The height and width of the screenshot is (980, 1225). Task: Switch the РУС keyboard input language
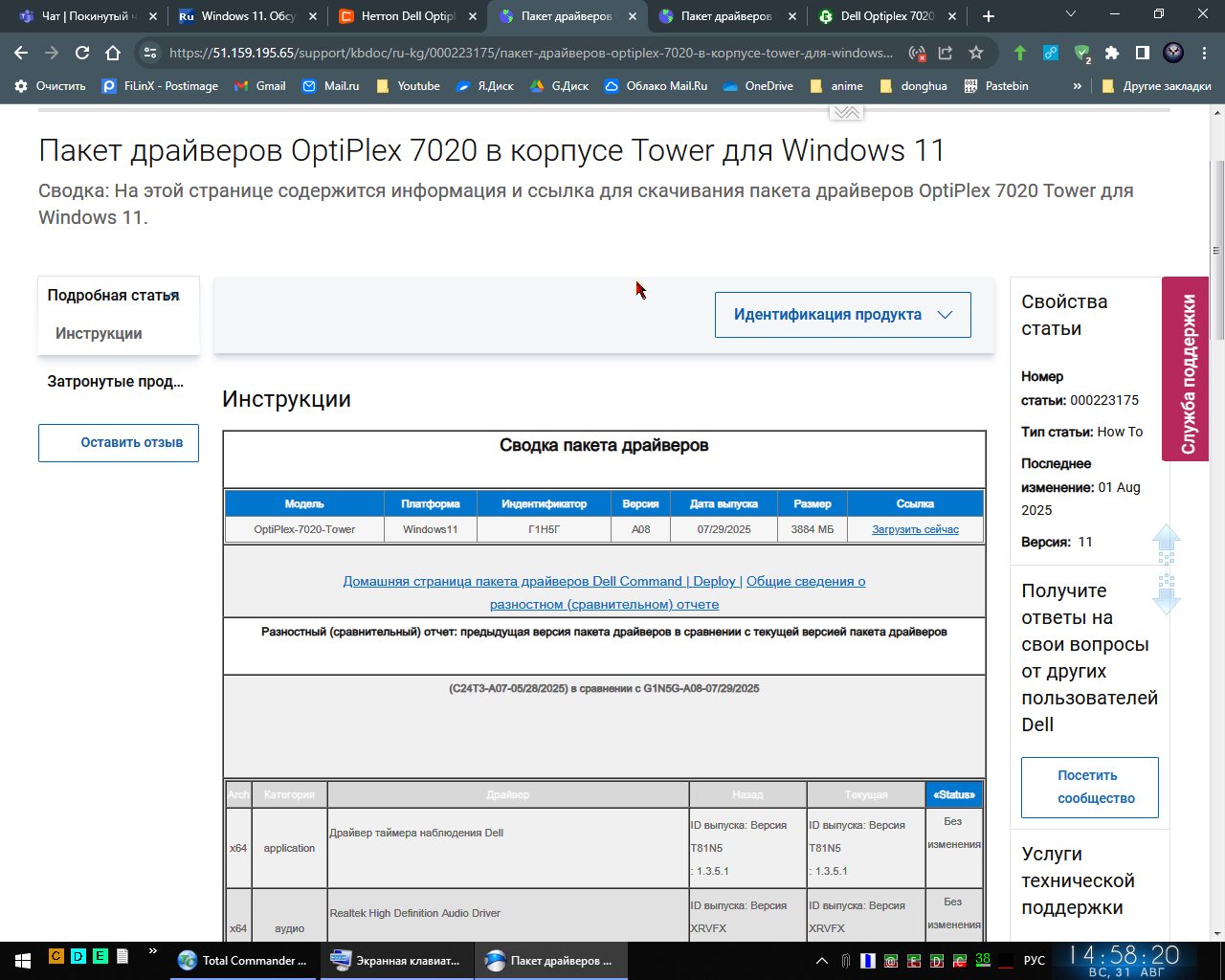click(1035, 961)
